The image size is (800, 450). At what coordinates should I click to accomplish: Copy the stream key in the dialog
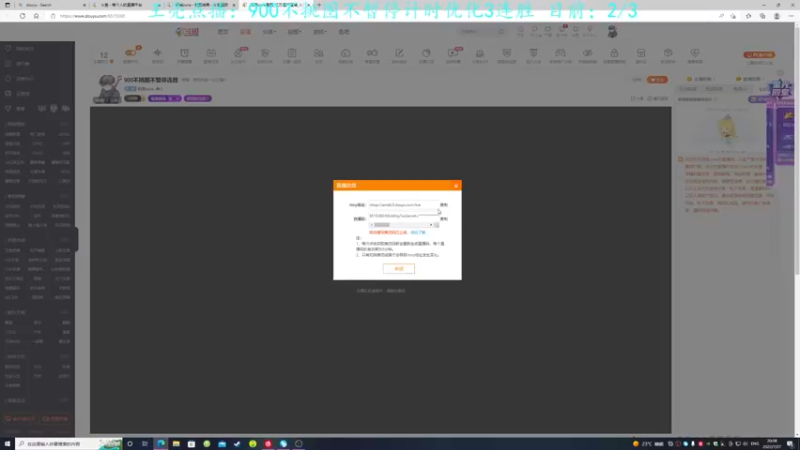pyautogui.click(x=443, y=218)
